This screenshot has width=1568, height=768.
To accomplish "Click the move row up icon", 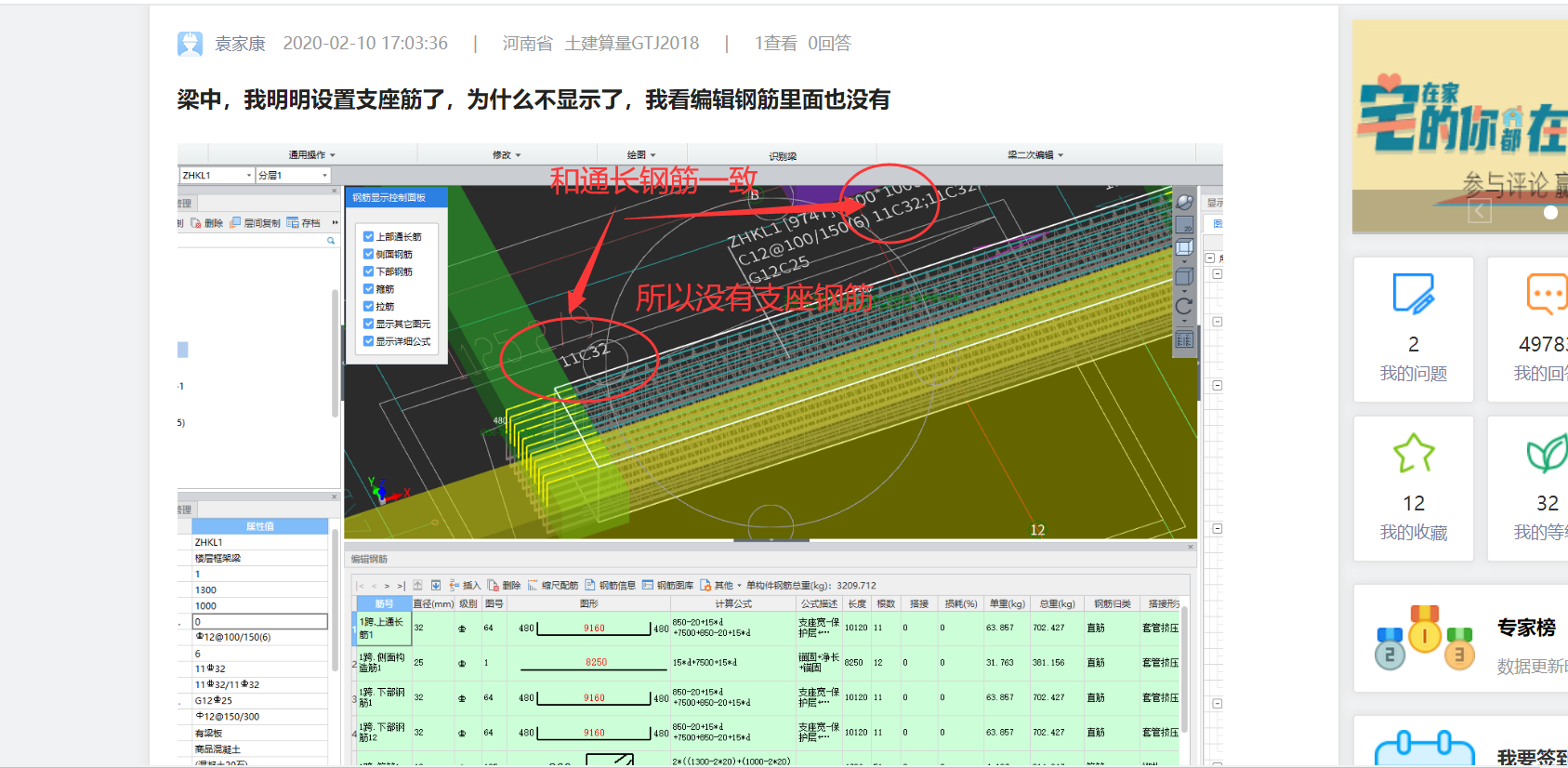I will point(418,585).
